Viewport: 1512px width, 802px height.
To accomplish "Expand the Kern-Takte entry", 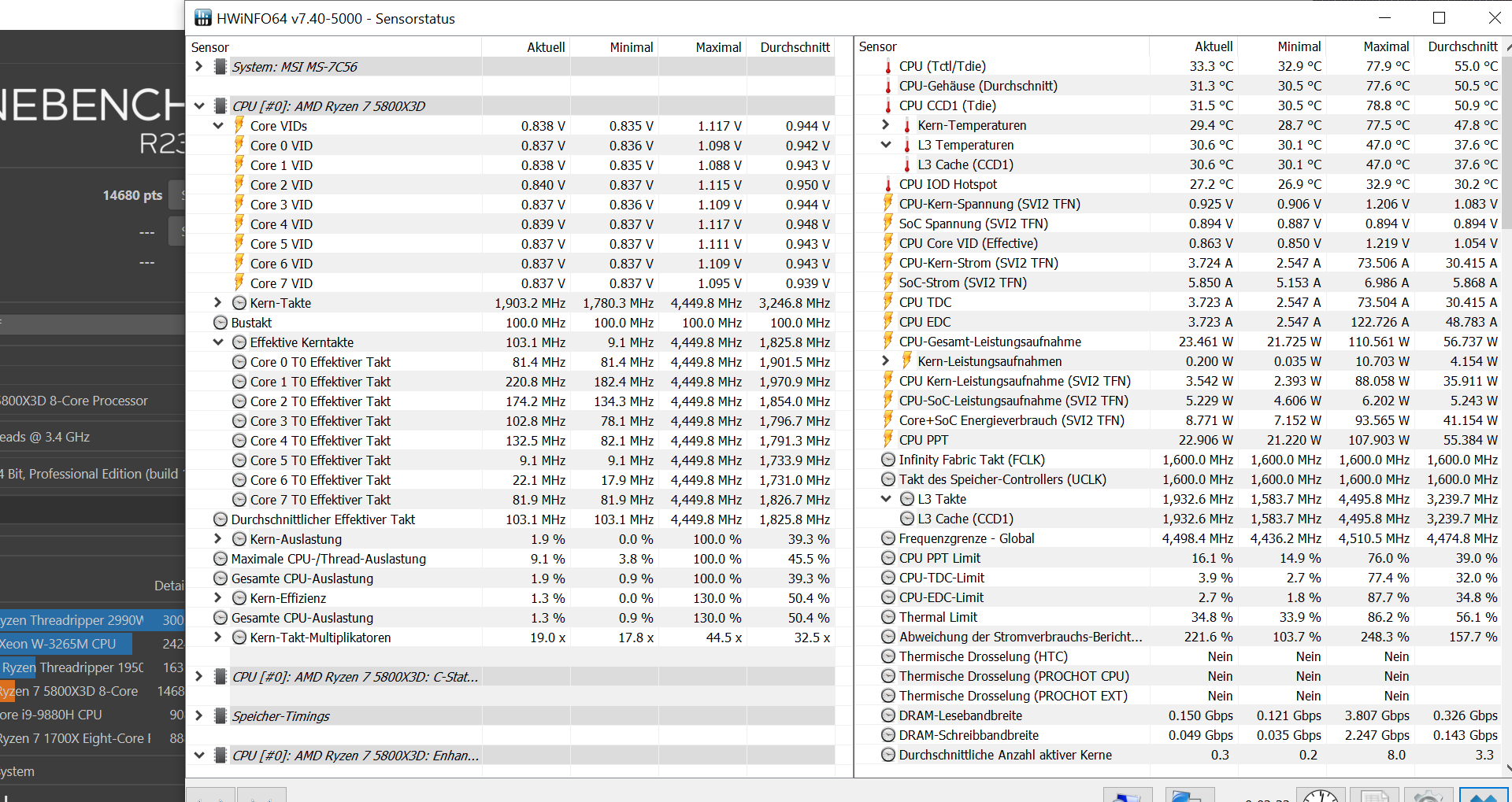I will tap(218, 303).
